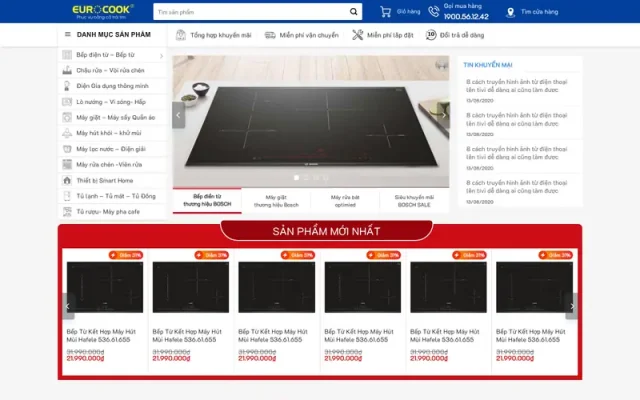Show previous products in Sản phẩm mới nhất
Image resolution: width=640 pixels, height=400 pixels.
68,306
